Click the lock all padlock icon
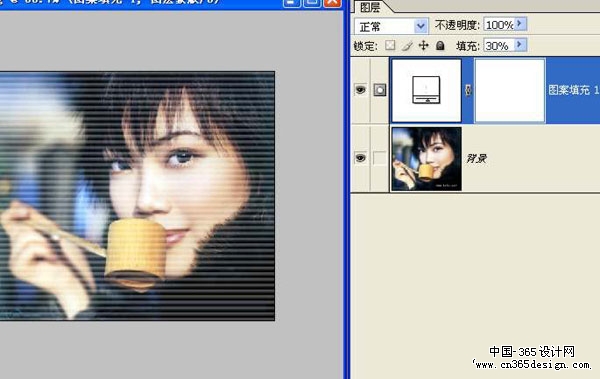This screenshot has width=600, height=379. click(x=440, y=46)
